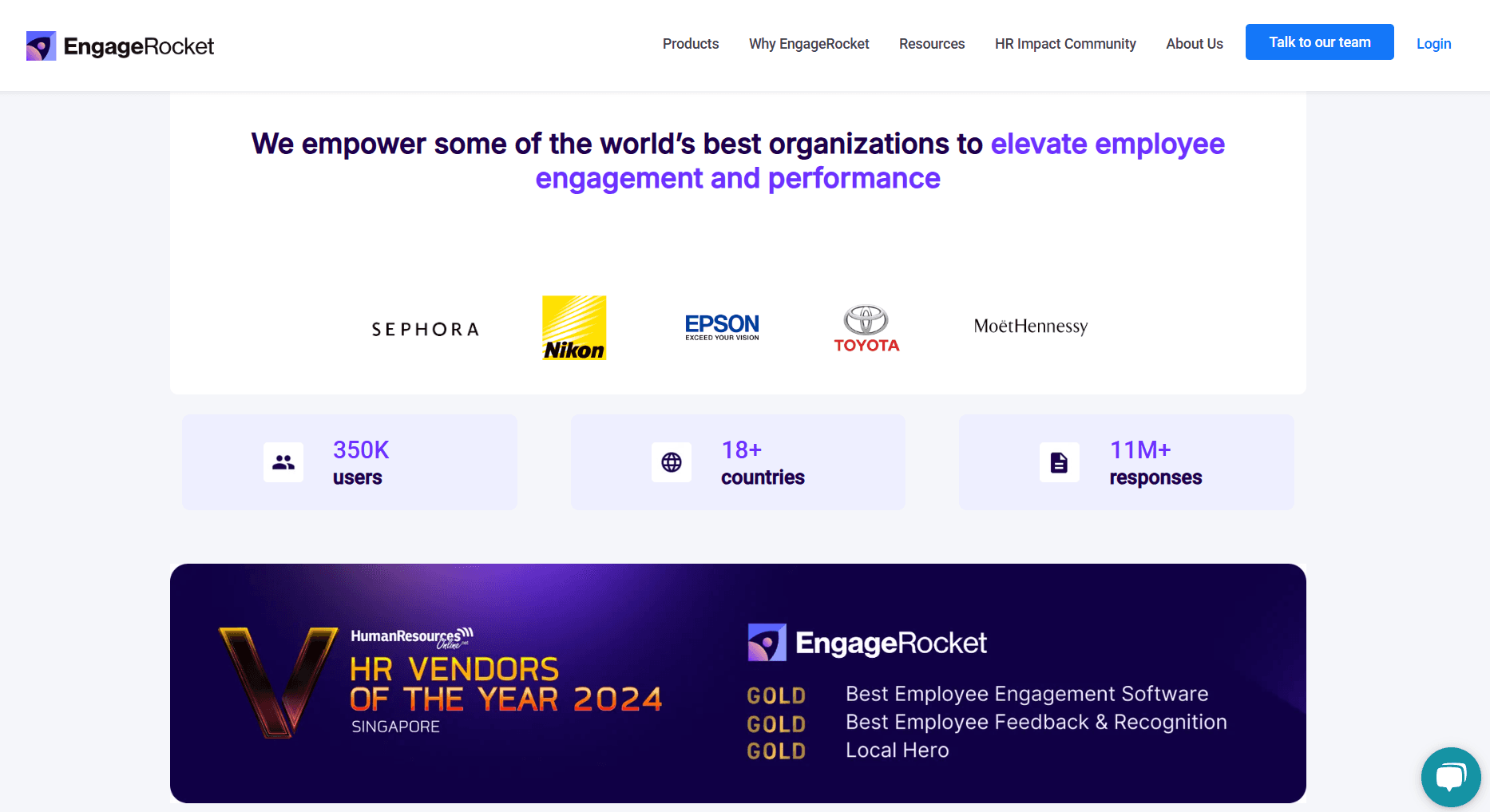
Task: Click the Nikon logo
Action: pos(574,327)
